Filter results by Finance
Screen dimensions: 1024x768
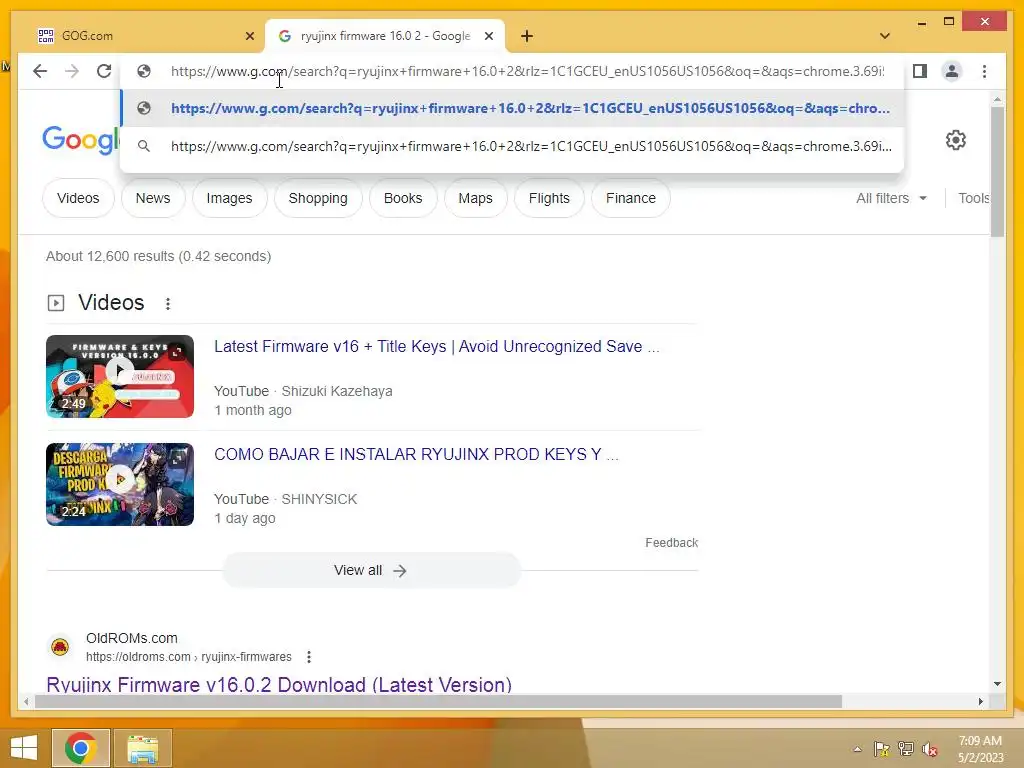pyautogui.click(x=631, y=198)
